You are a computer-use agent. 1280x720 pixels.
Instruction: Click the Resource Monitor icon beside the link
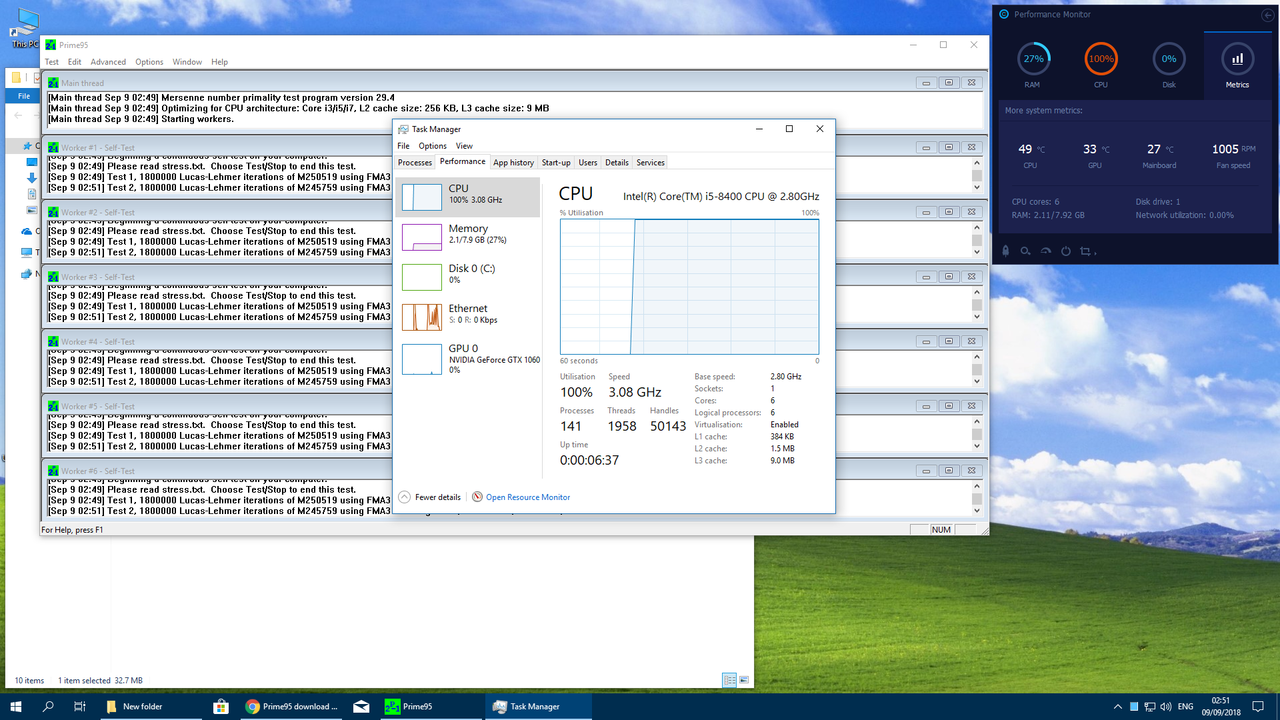coord(477,497)
